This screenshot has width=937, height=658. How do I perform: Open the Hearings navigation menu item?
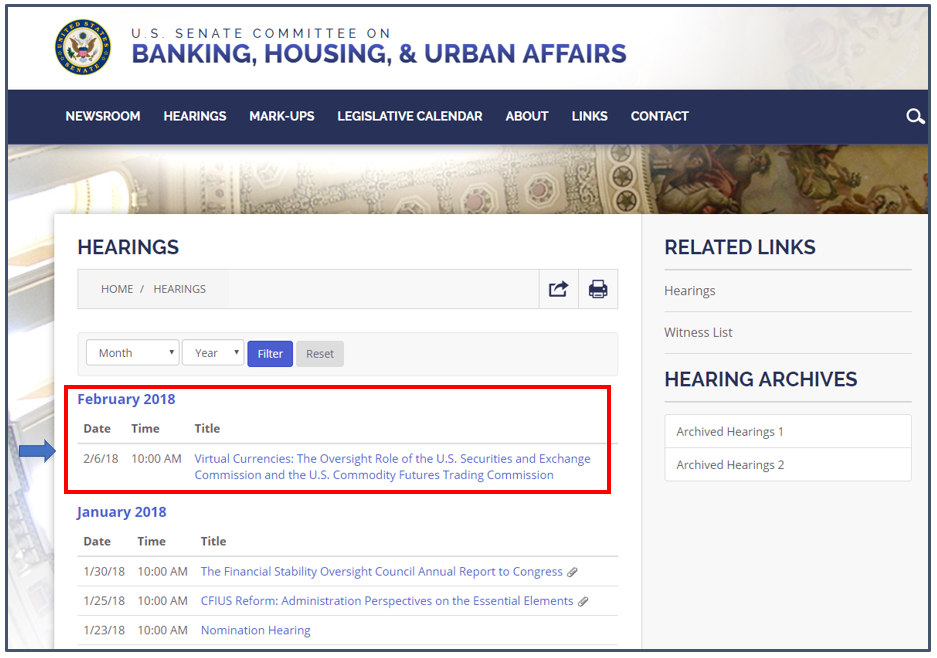coord(195,117)
